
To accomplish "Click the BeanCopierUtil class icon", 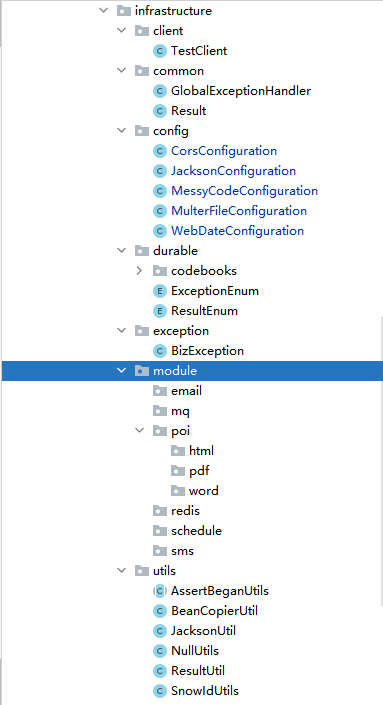I will point(160,611).
